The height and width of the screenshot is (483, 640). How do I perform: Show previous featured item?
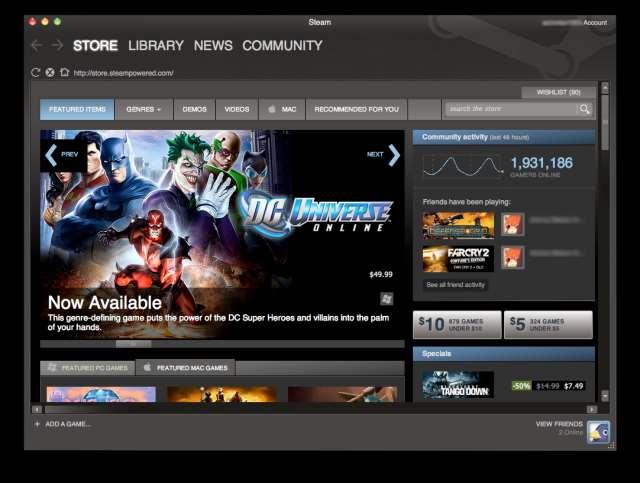(61, 155)
